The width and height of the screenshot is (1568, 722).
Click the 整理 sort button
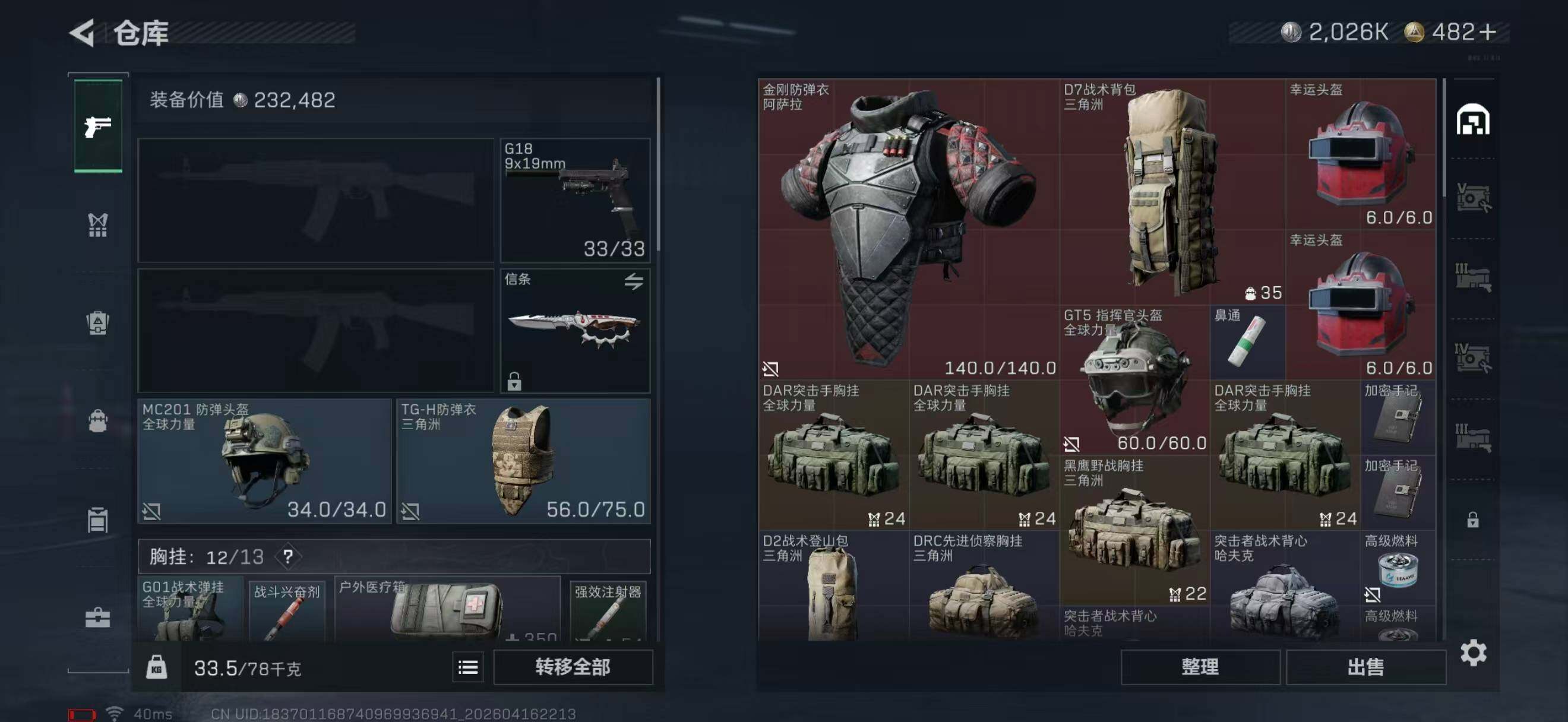click(x=1200, y=667)
